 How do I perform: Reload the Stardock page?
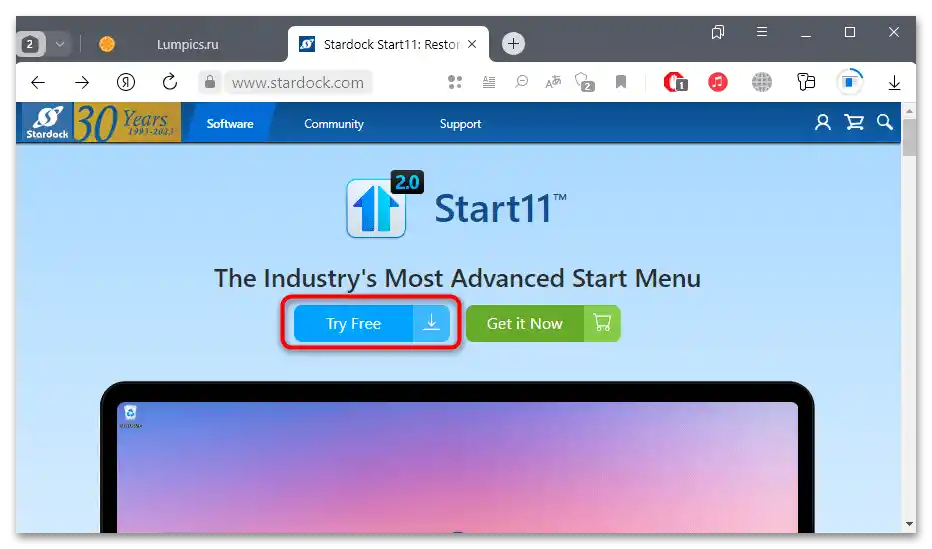[x=170, y=82]
